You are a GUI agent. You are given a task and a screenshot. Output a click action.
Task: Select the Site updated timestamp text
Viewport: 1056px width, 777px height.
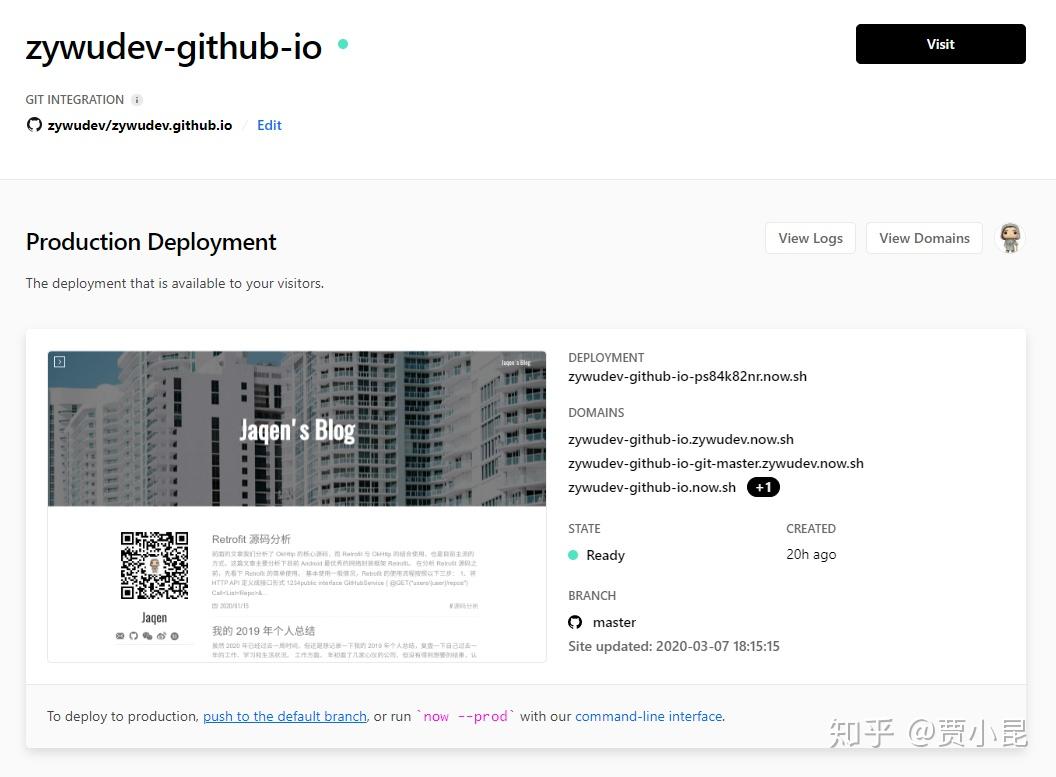click(x=673, y=646)
